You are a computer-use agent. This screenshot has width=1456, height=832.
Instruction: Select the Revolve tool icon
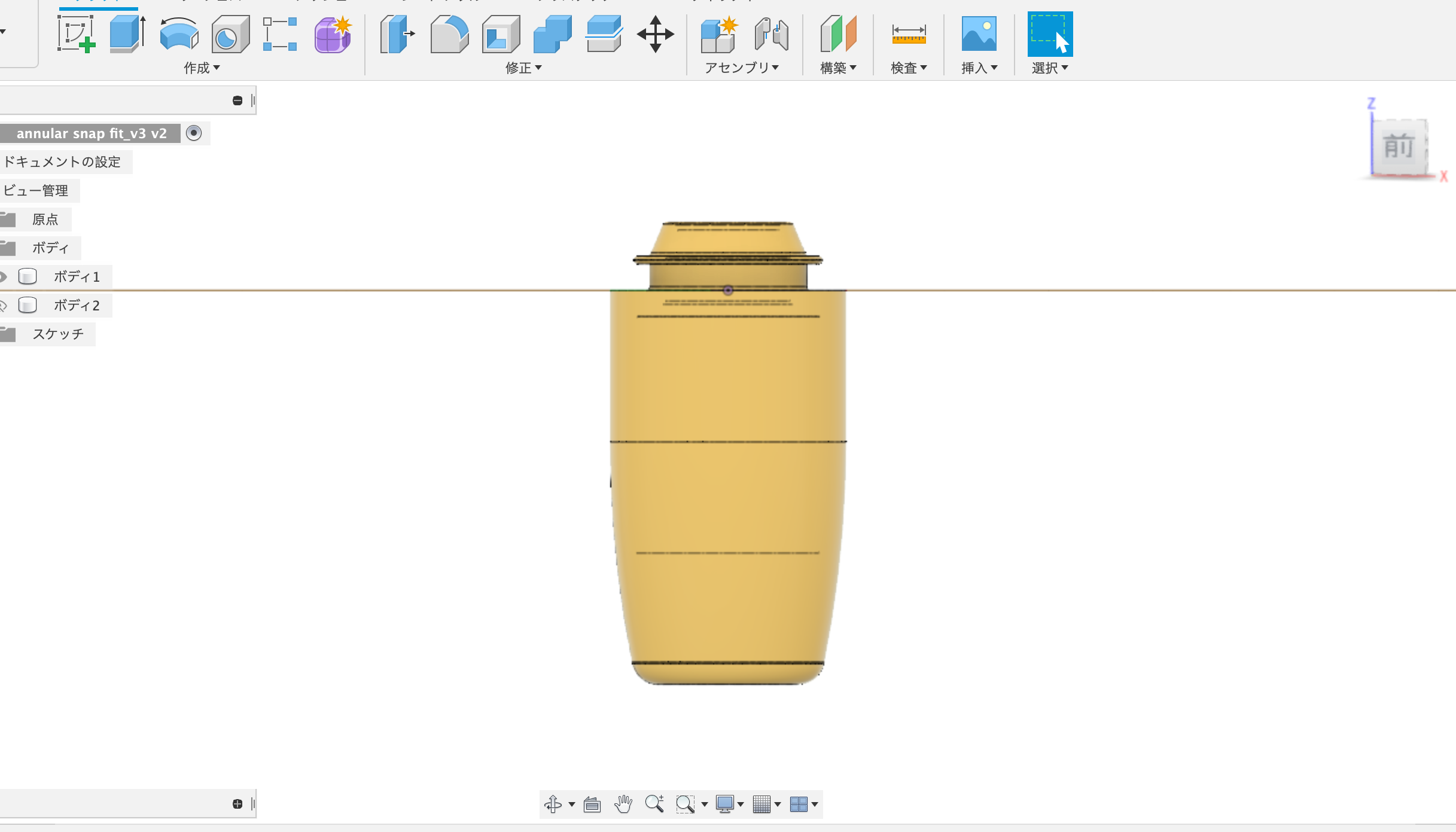click(x=179, y=34)
